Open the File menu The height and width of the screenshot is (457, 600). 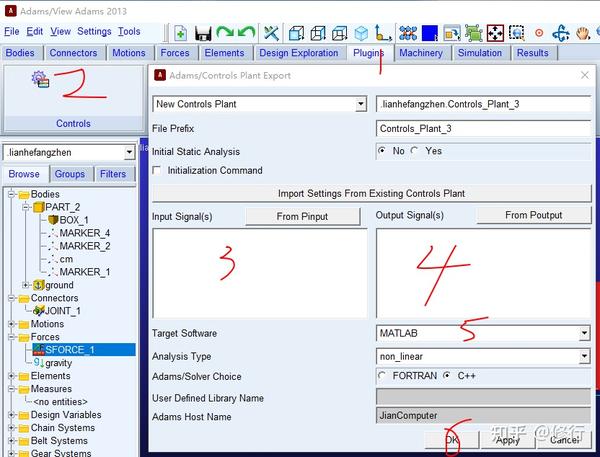click(11, 31)
